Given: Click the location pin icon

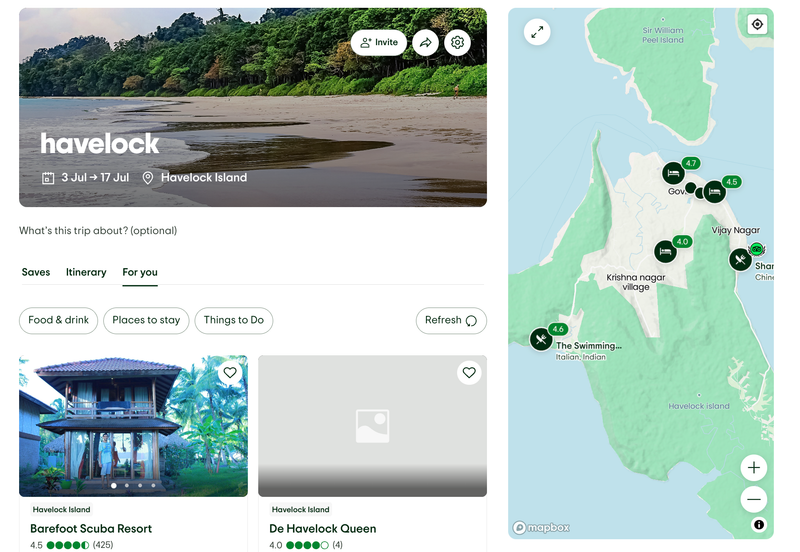Looking at the screenshot, I should click(147, 178).
